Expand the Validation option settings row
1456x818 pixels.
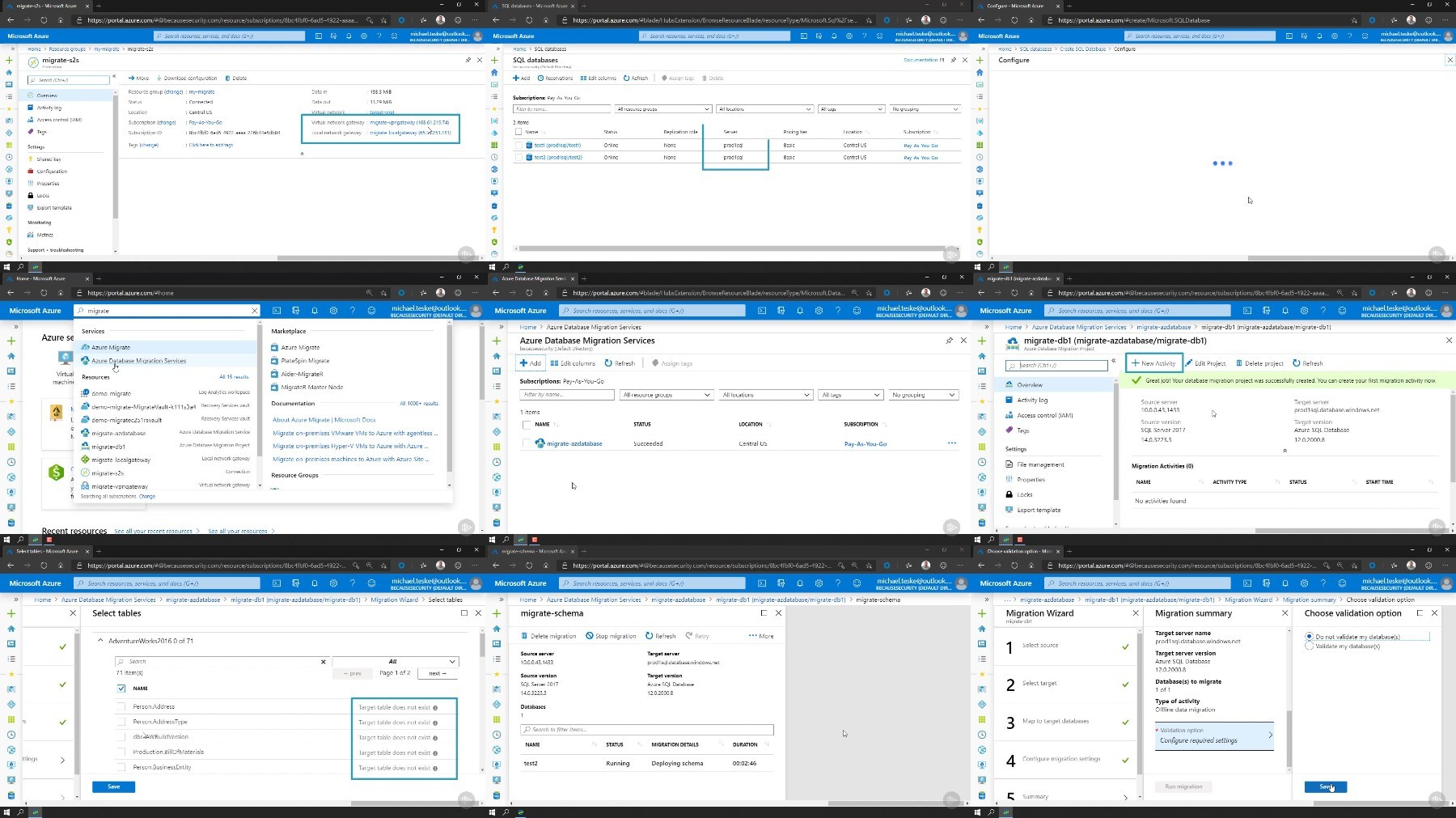click(x=1214, y=735)
